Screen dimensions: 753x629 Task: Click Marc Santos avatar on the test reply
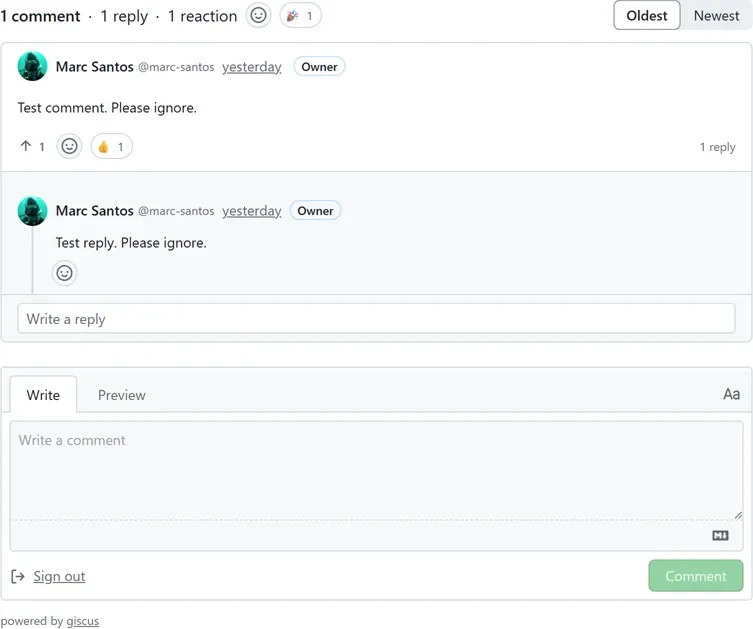click(32, 211)
